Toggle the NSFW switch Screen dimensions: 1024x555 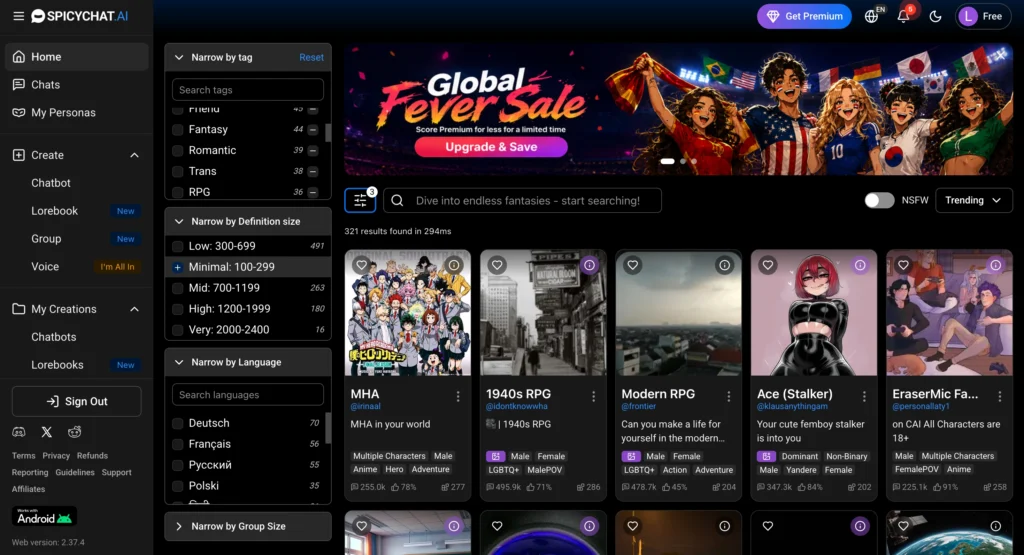[879, 200]
